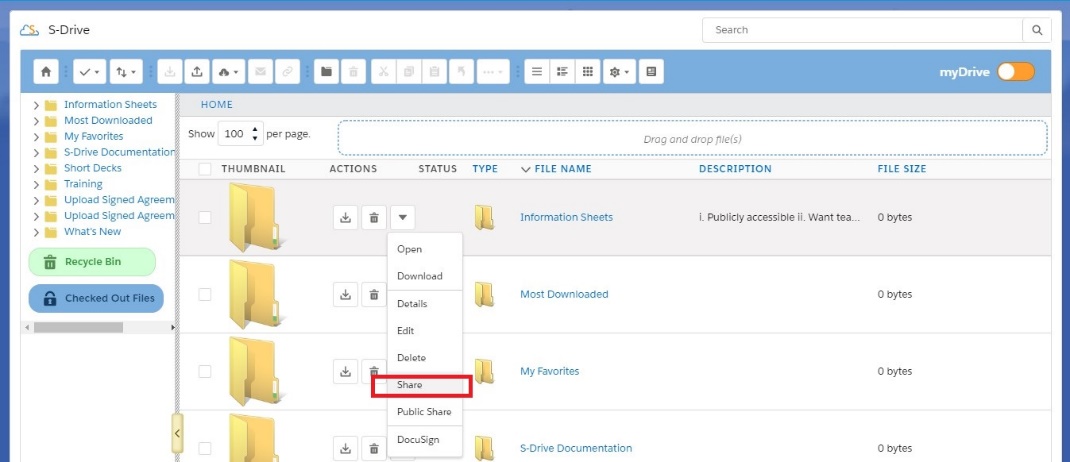Download the Information Sheets folder row icon
Screen dimensions: 1070x462
346,218
